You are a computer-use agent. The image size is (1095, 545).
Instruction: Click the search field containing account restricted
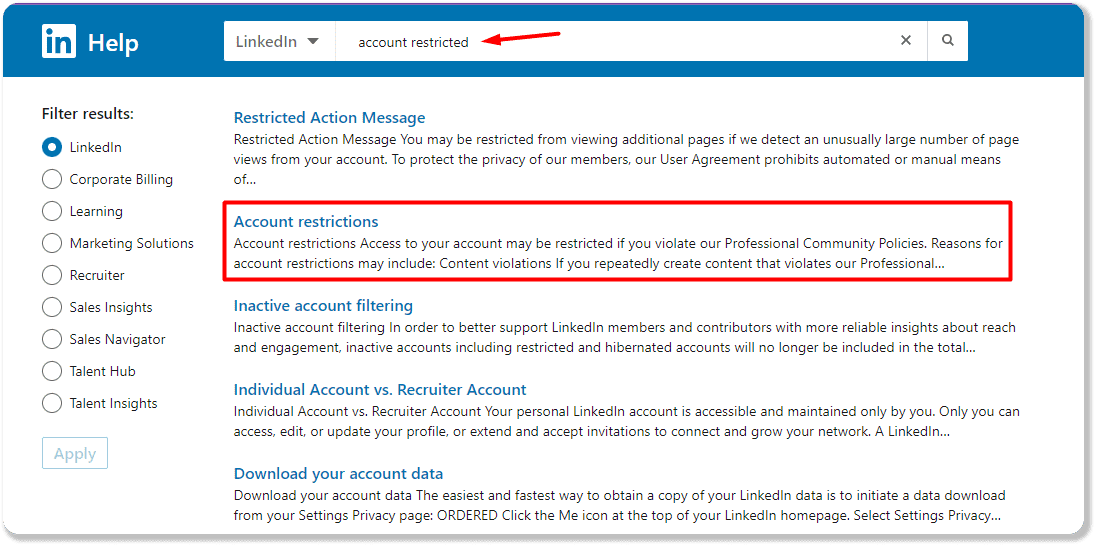tap(620, 42)
